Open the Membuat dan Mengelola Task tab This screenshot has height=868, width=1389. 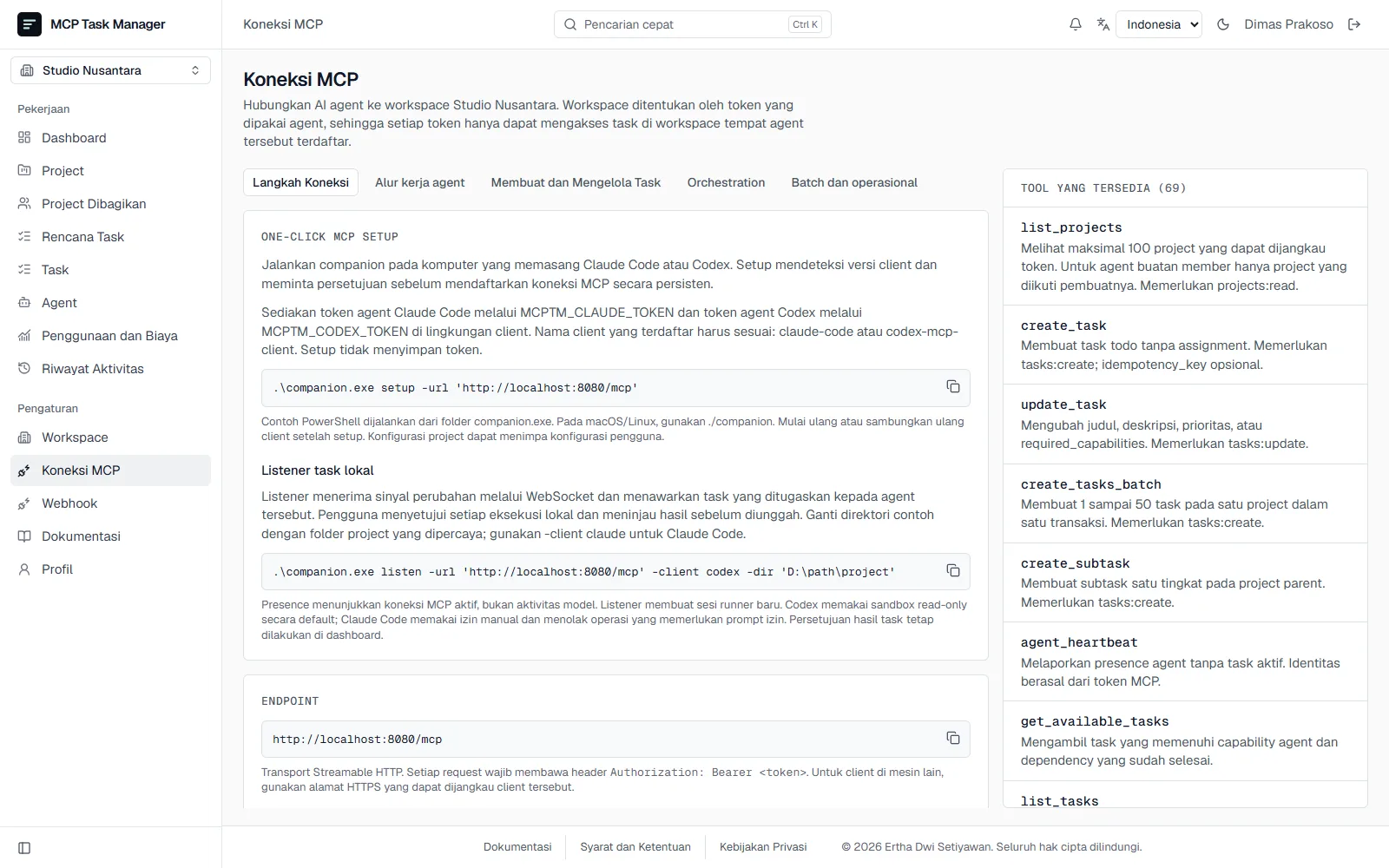coord(576,182)
